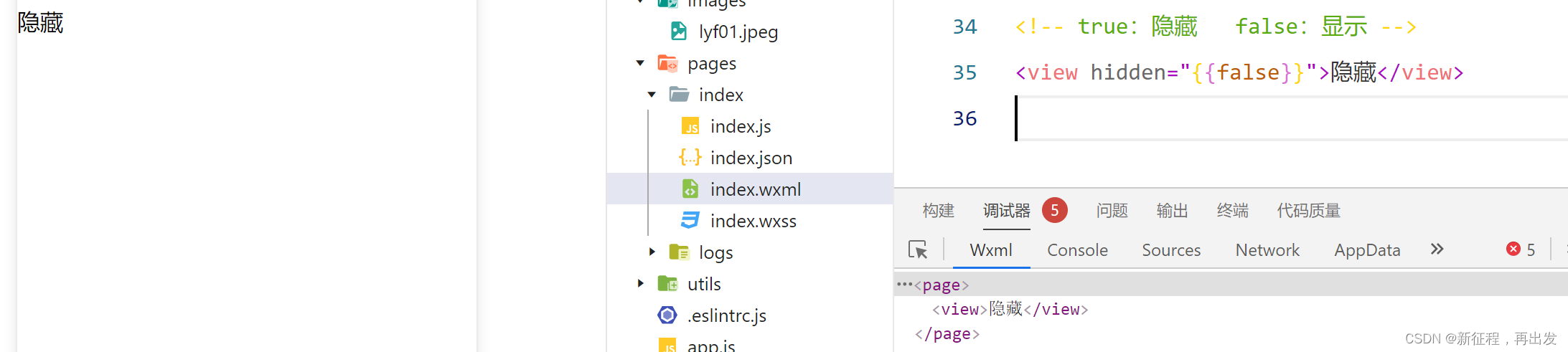Open the AppData panel tab

(1367, 249)
